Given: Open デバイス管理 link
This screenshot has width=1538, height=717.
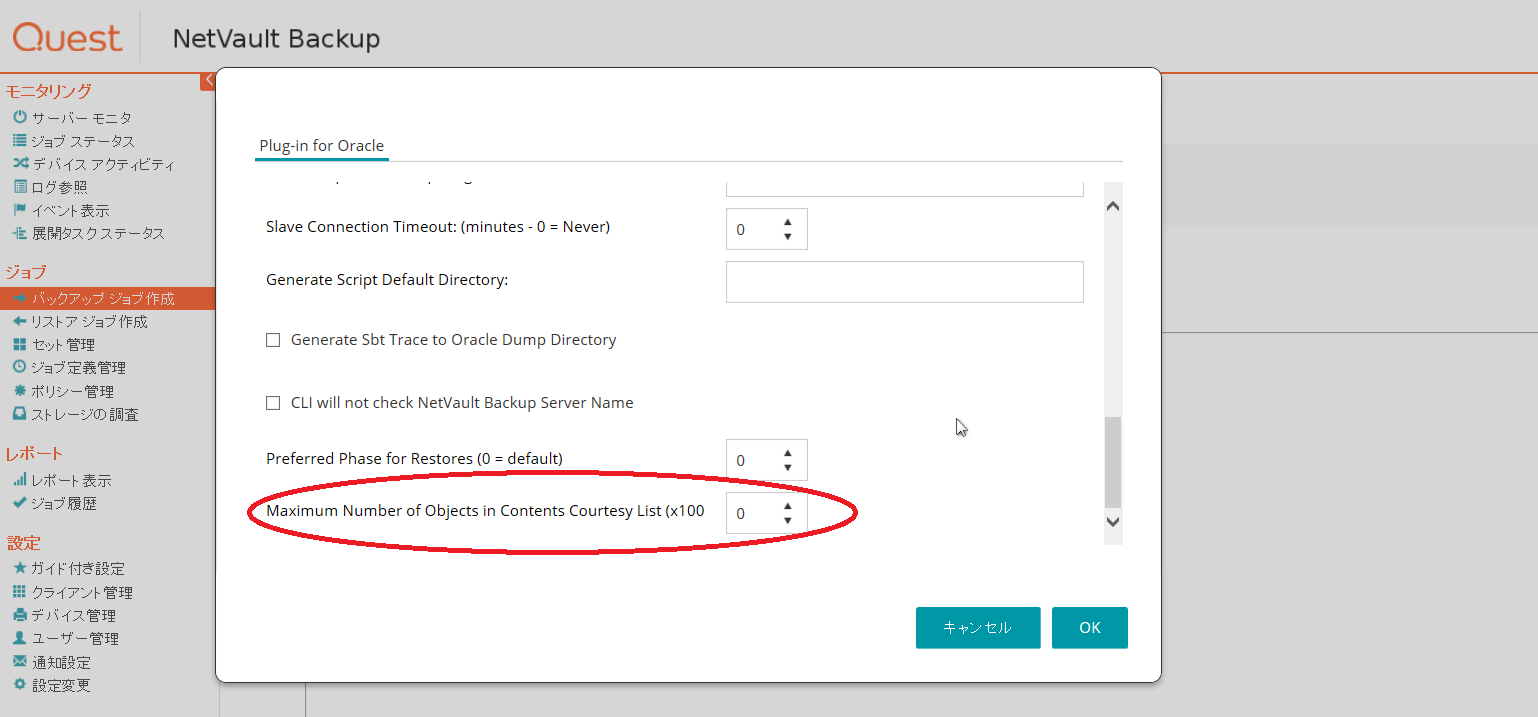Looking at the screenshot, I should click(x=73, y=615).
